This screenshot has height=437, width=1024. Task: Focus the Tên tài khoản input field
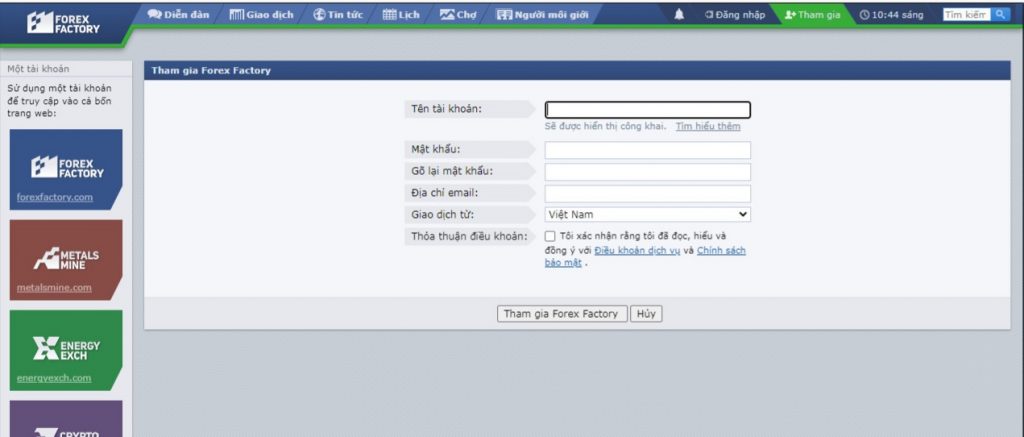pos(647,110)
